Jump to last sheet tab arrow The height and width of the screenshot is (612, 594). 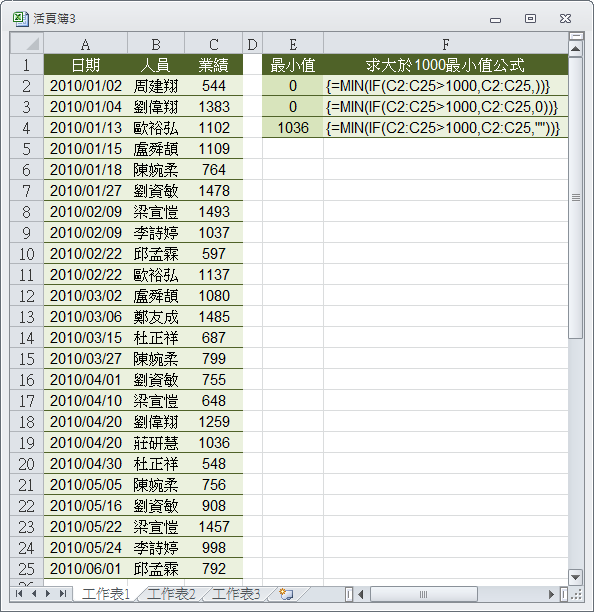[63, 594]
